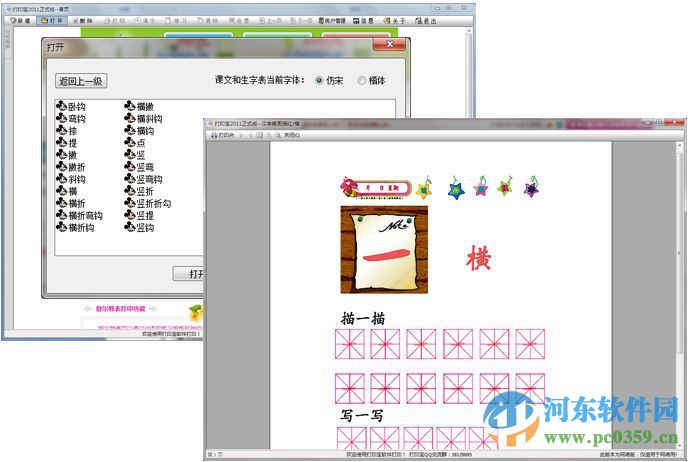Click the 打开 button at dialog bottom

tap(189, 274)
